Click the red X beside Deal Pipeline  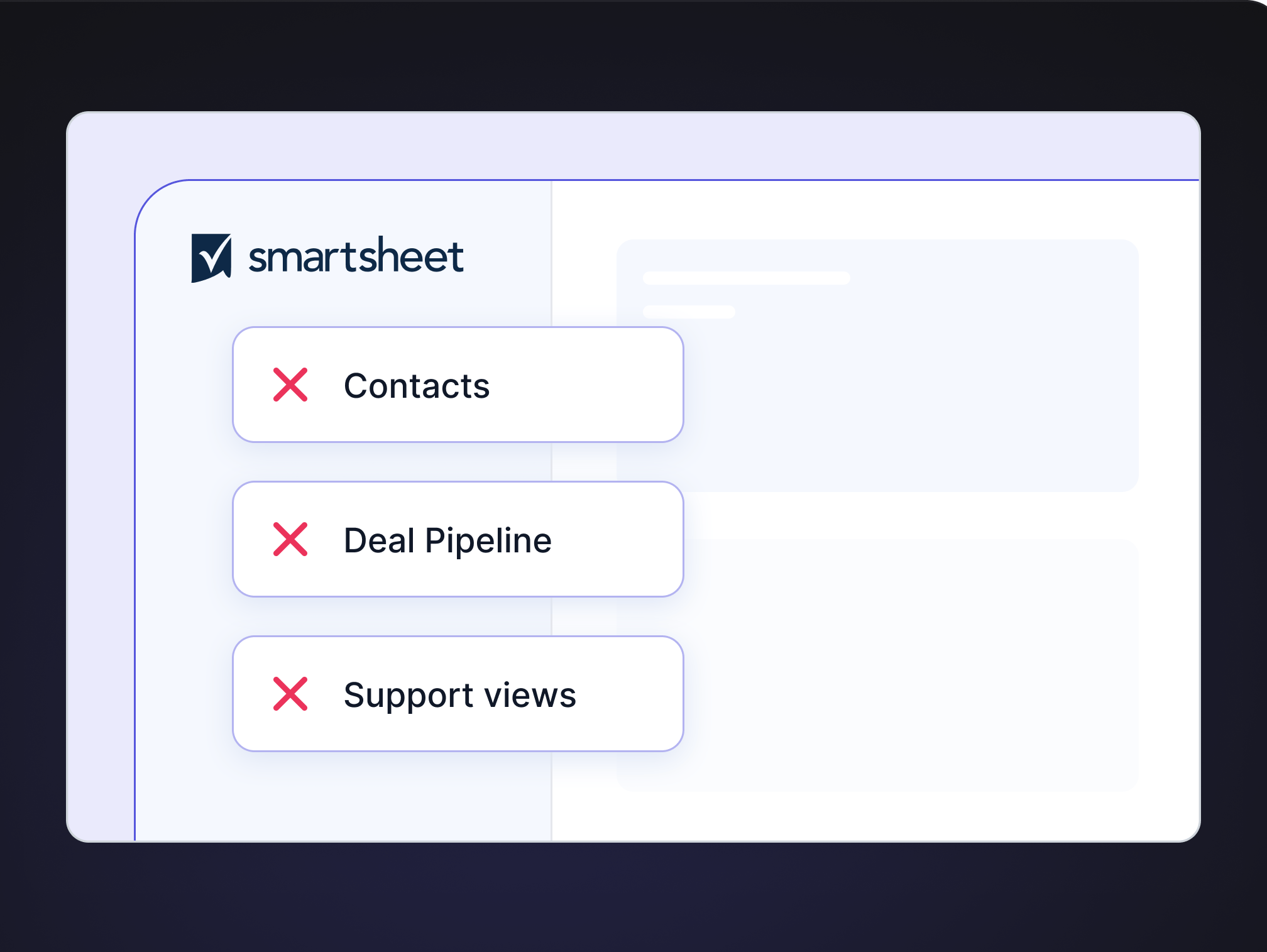pyautogui.click(x=290, y=539)
